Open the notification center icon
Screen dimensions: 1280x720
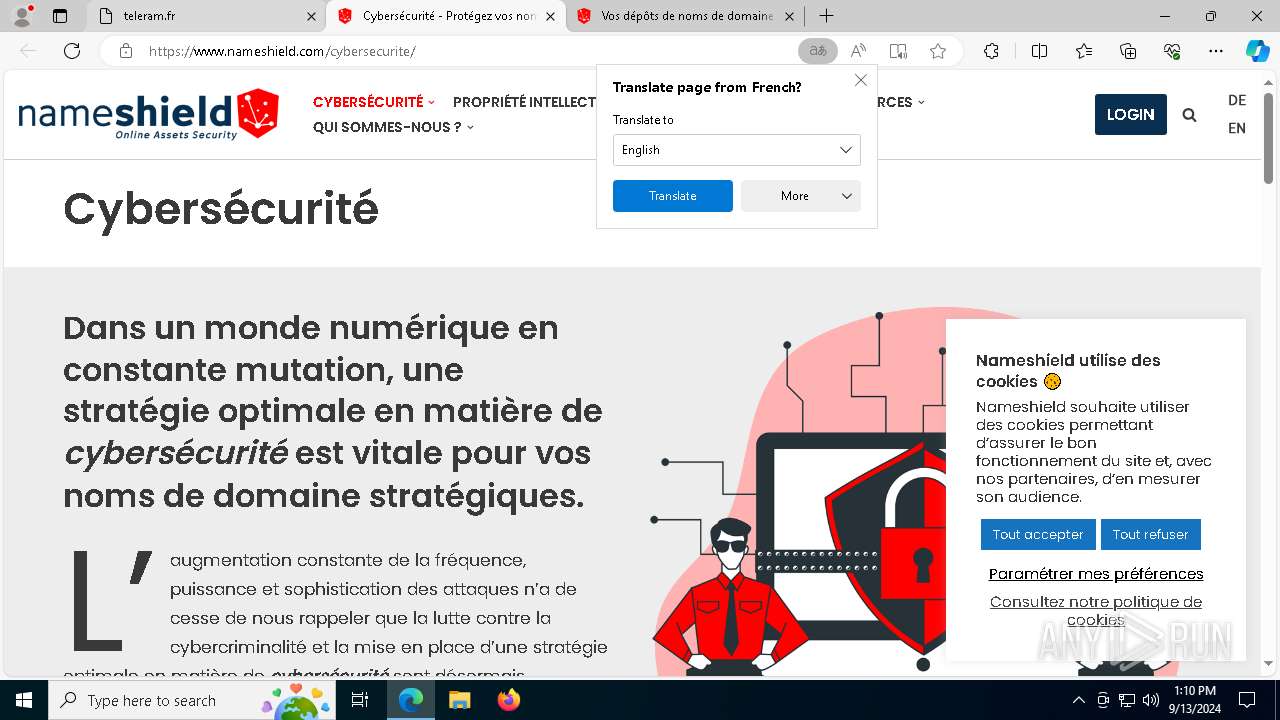pos(1247,700)
